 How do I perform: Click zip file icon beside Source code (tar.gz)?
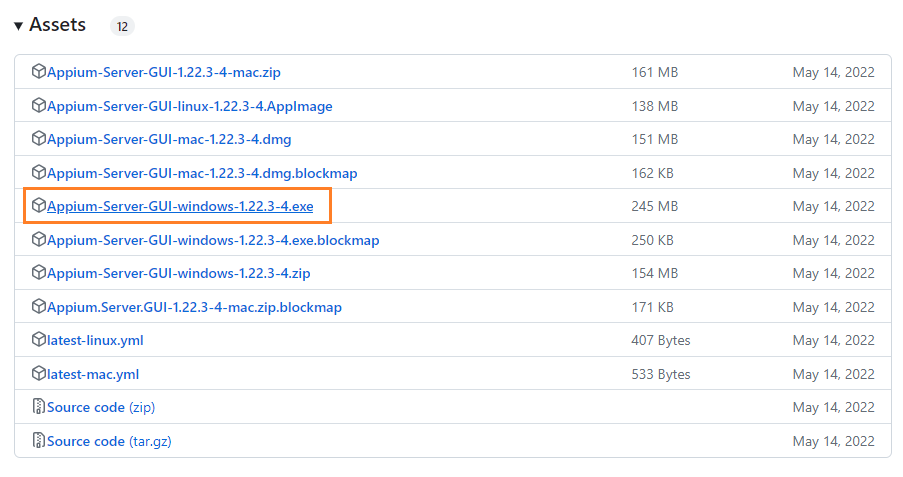[x=39, y=441]
